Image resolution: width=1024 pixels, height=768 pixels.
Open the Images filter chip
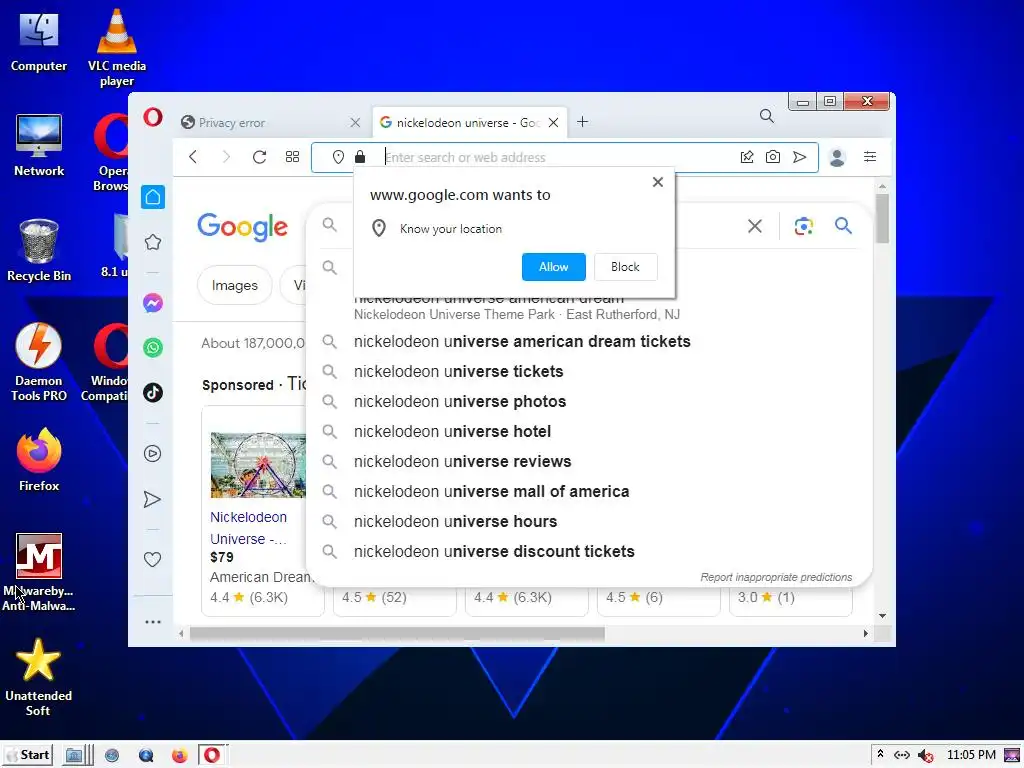coord(234,285)
